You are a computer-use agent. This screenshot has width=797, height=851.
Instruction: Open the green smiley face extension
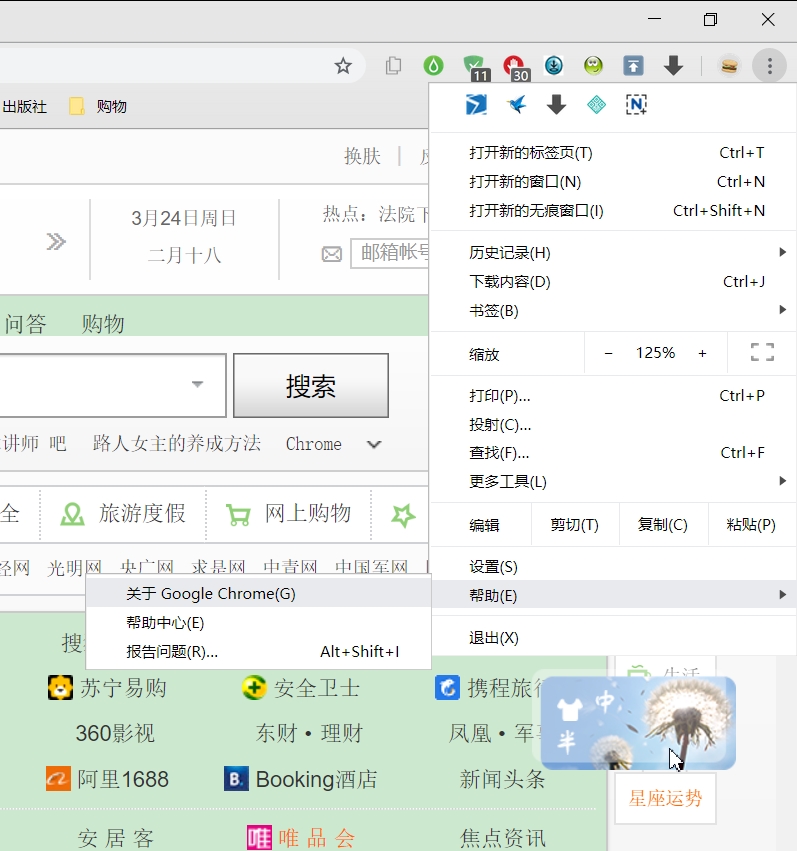coord(594,66)
